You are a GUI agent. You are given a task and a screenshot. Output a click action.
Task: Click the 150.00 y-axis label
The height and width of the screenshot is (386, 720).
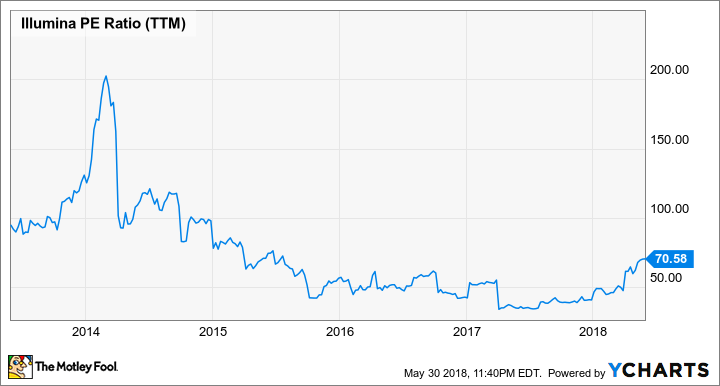[669, 140]
